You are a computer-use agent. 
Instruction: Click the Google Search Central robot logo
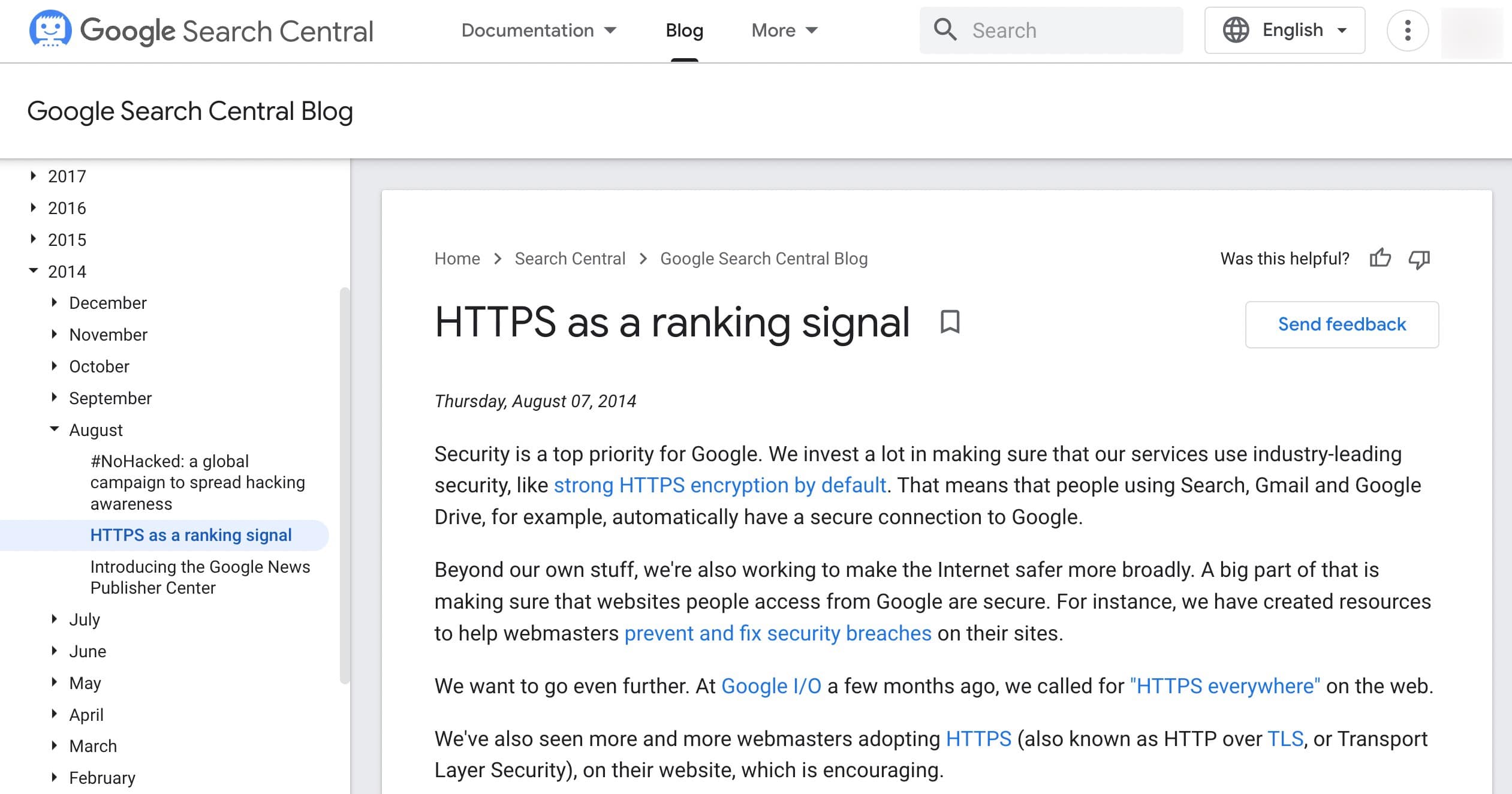coord(50,30)
